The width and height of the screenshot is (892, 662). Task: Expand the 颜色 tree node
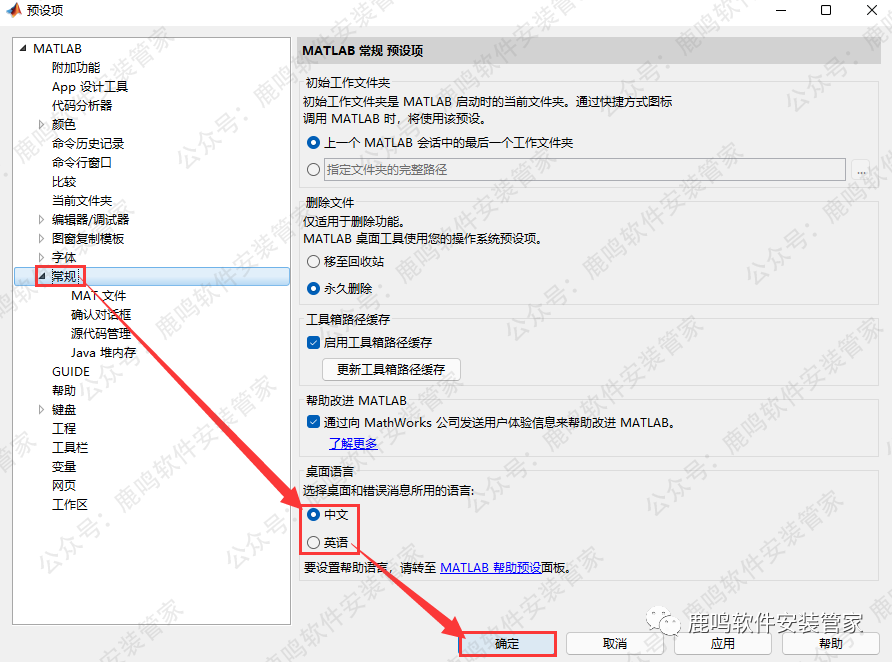(x=41, y=124)
